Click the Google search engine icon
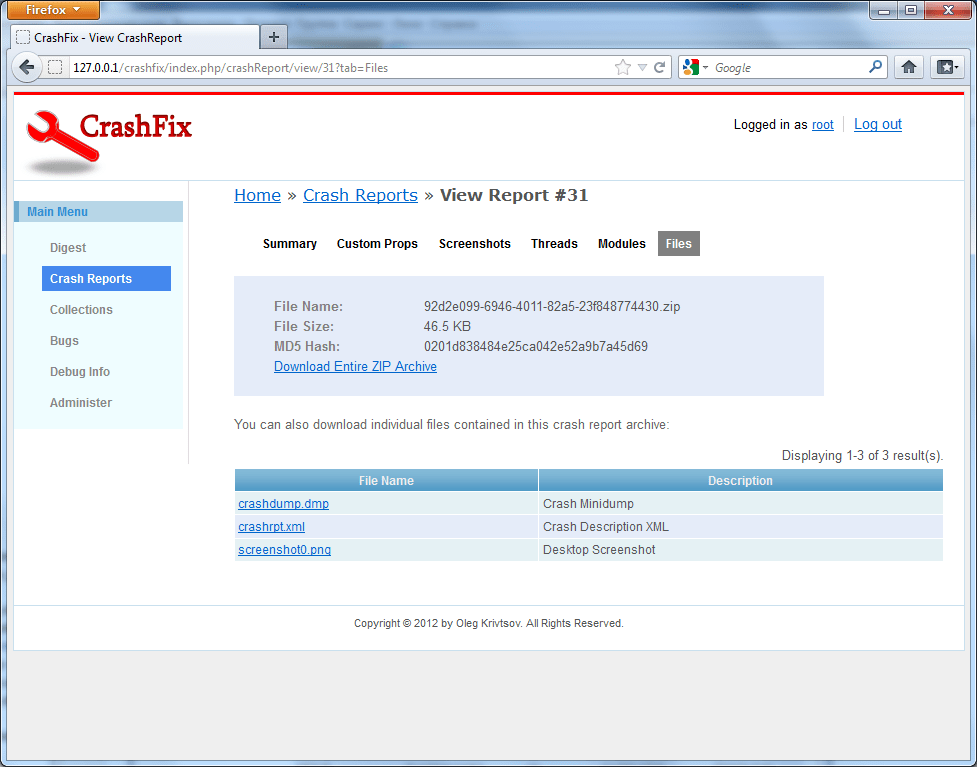977x767 pixels. pyautogui.click(x=690, y=67)
